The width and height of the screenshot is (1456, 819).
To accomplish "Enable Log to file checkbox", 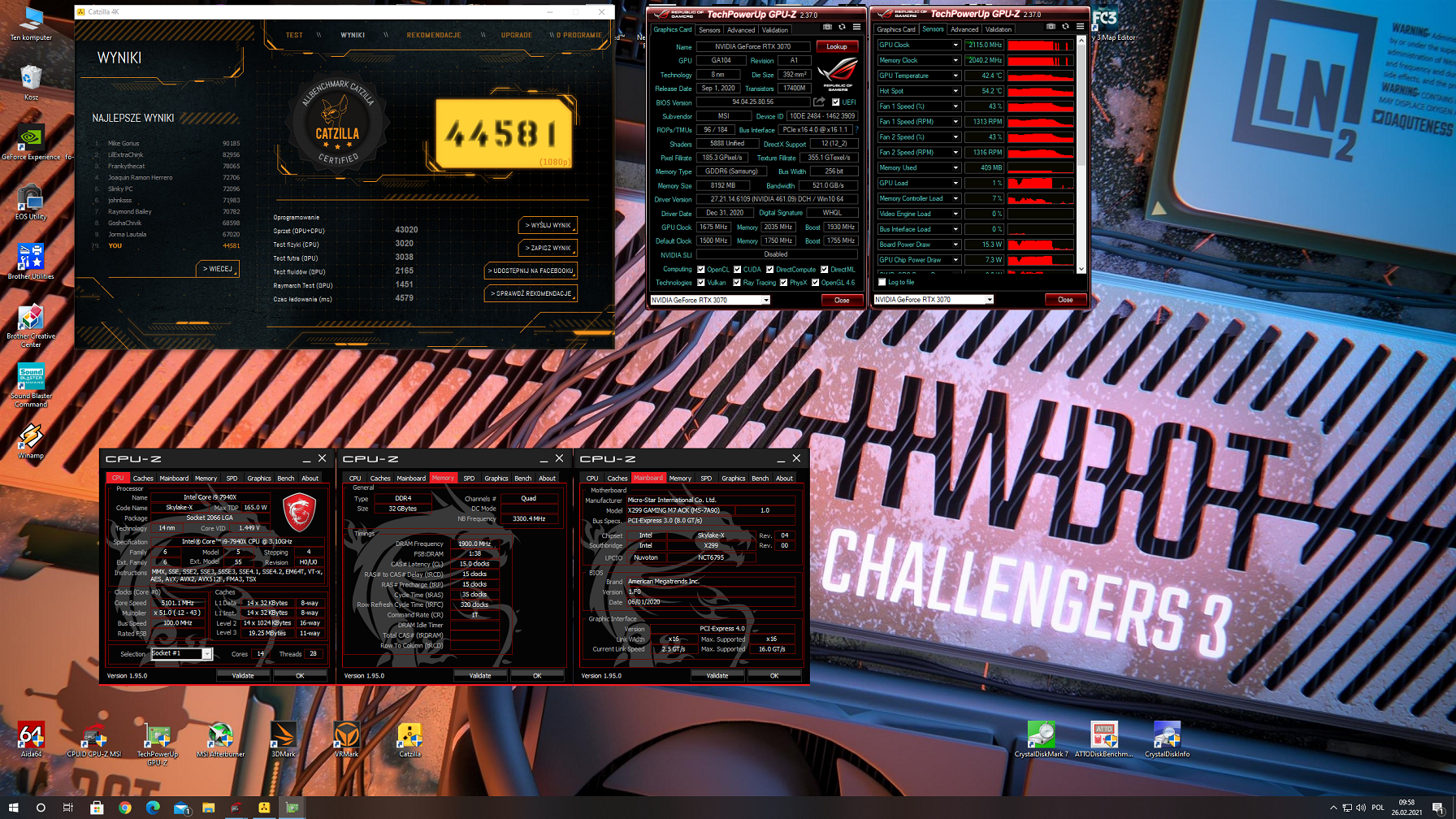I will pyautogui.click(x=882, y=282).
